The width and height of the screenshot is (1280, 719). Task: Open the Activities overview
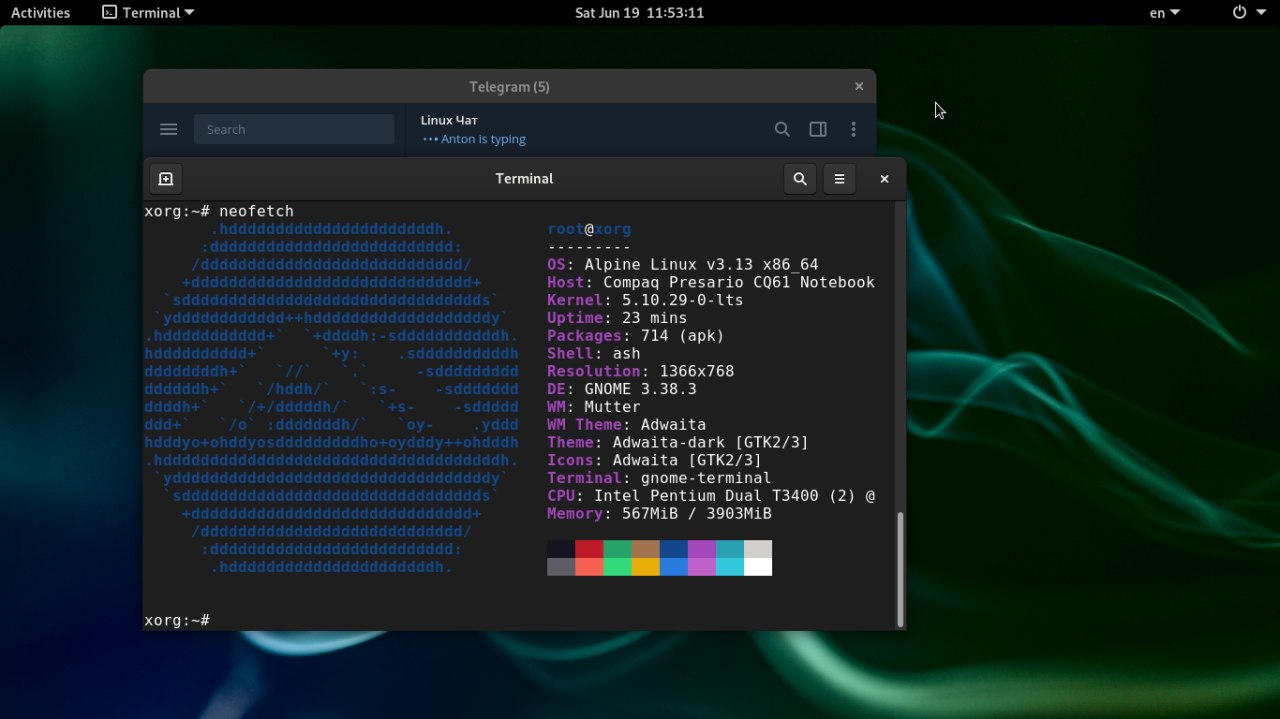coord(40,13)
